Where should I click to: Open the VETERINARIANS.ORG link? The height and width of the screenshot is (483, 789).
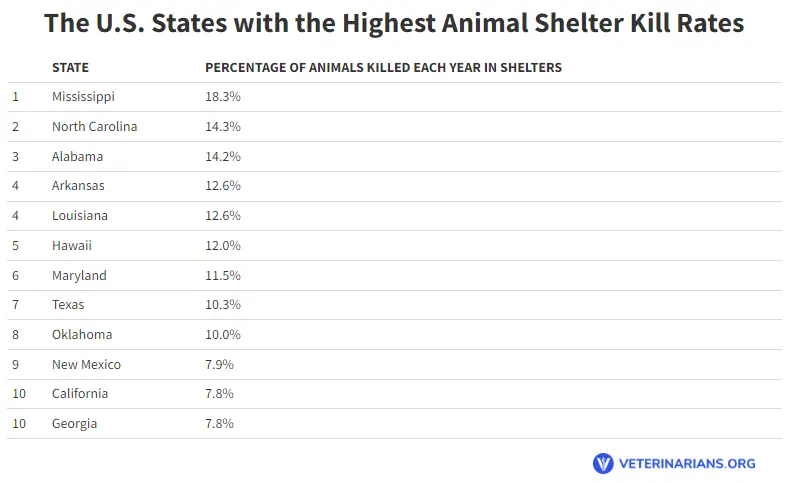(x=687, y=463)
